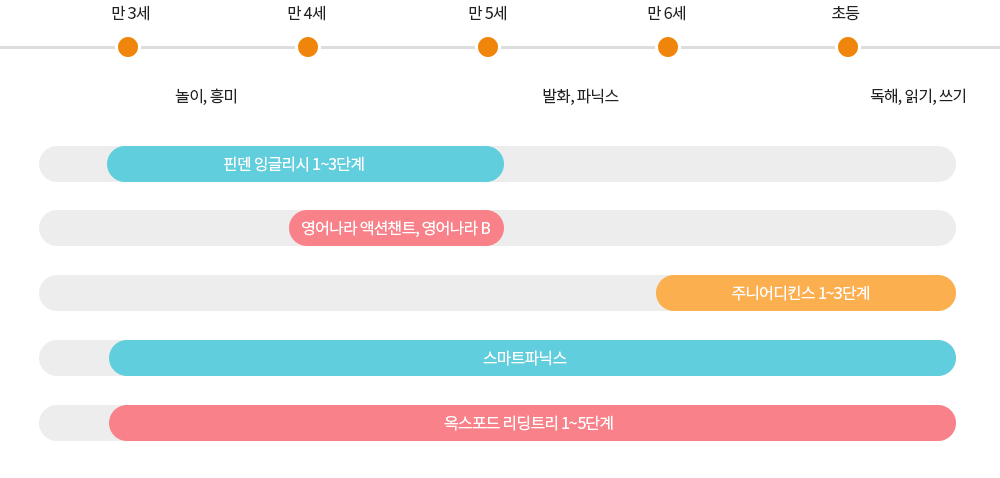
Task: Select the orange 주니어디킨스 1~3단계 bar
Action: pos(805,293)
